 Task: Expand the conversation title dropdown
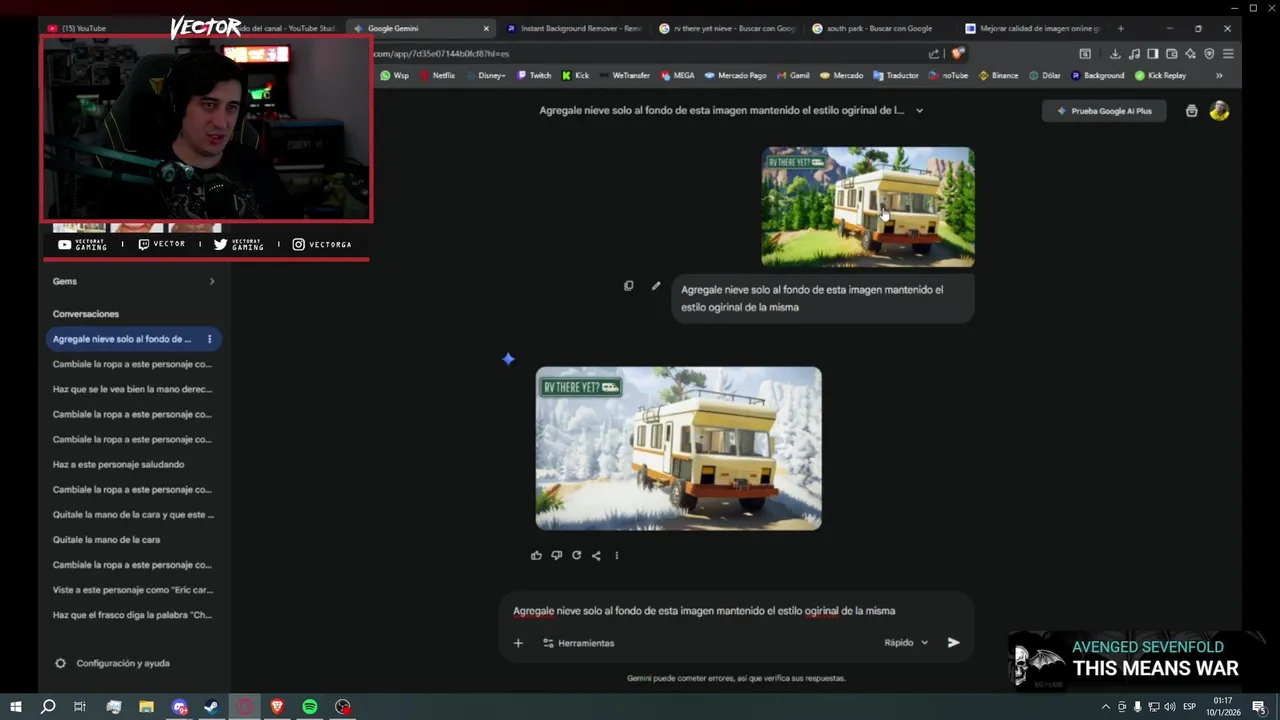(919, 111)
